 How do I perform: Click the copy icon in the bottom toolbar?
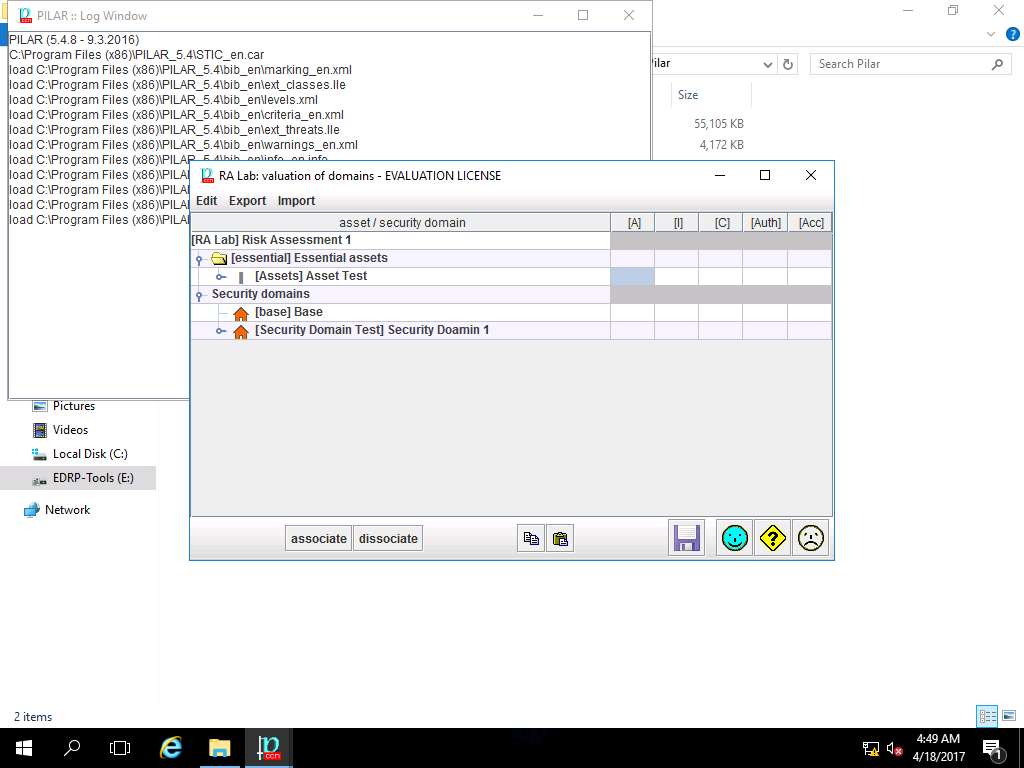[x=531, y=539]
